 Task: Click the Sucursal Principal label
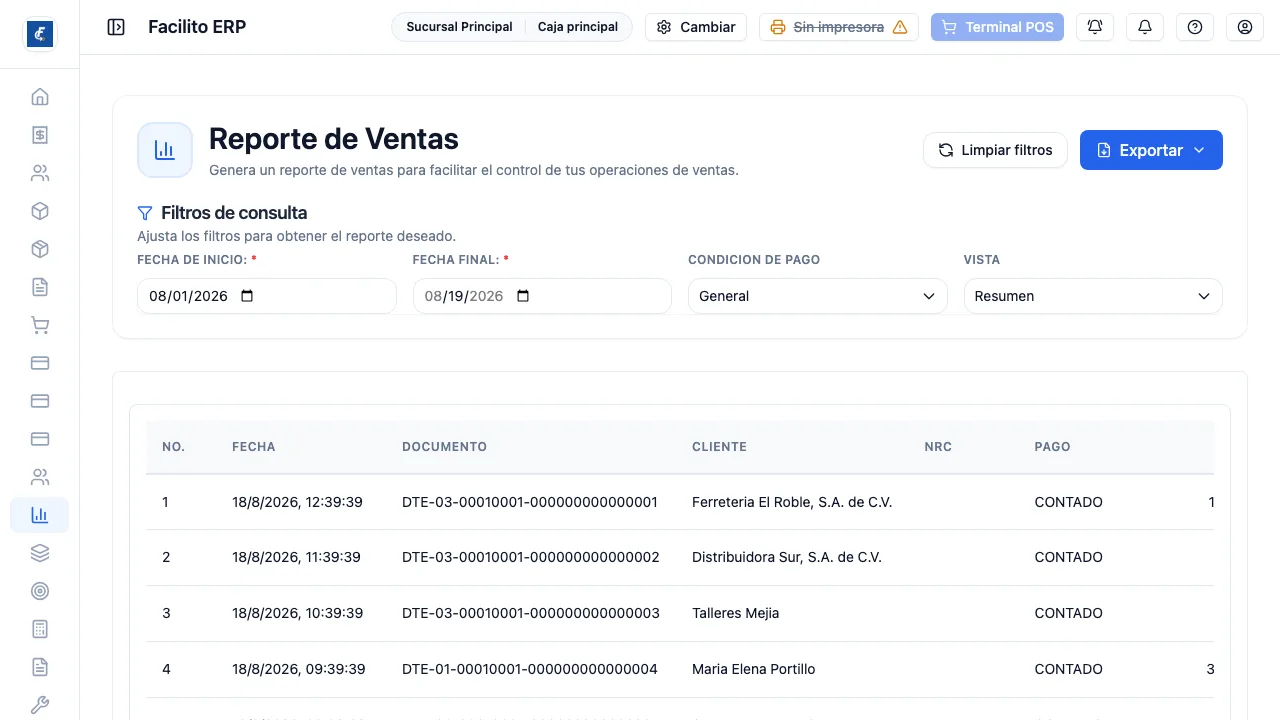pyautogui.click(x=459, y=27)
